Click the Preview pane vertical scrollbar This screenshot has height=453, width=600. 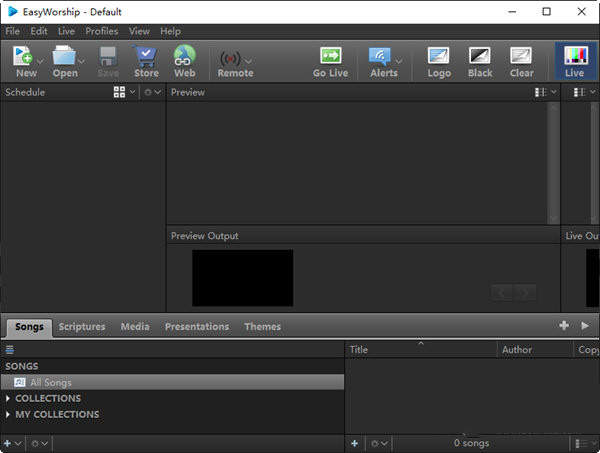pos(553,160)
